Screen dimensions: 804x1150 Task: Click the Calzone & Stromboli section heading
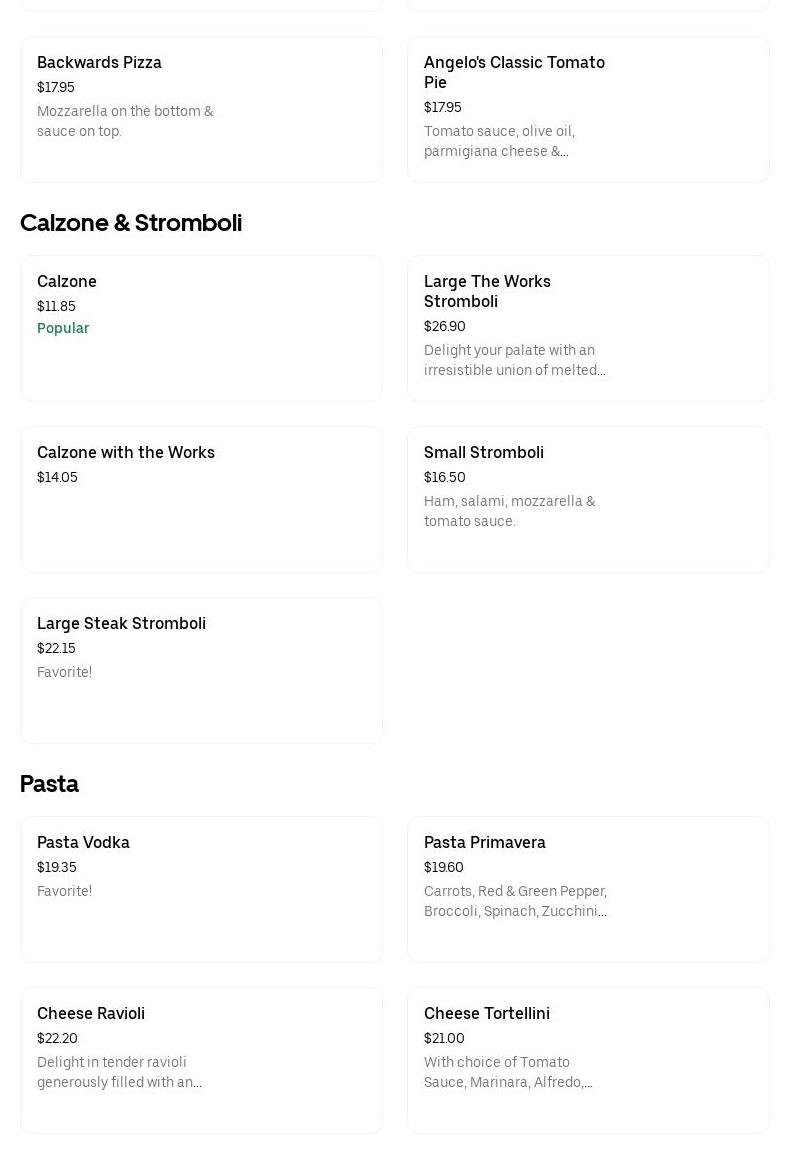click(131, 223)
